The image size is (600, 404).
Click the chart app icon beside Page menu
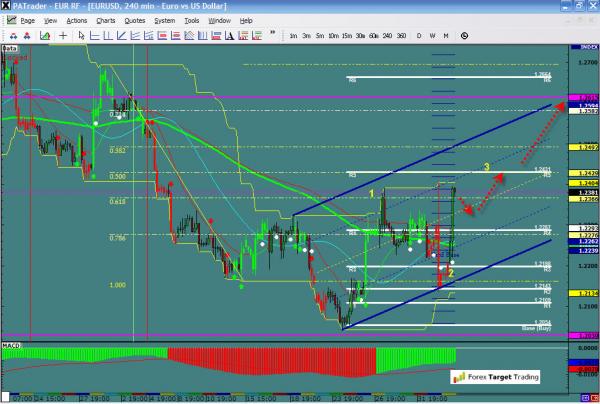(x=11, y=20)
